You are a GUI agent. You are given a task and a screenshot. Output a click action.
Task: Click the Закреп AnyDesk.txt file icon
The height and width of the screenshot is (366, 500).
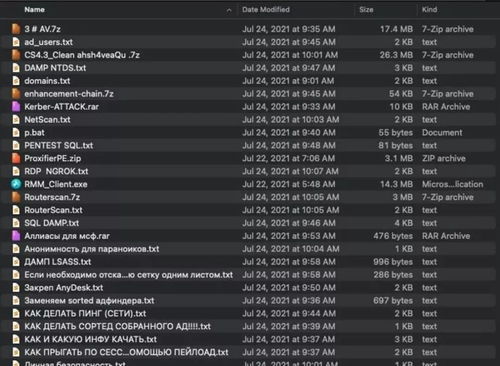coord(16,288)
